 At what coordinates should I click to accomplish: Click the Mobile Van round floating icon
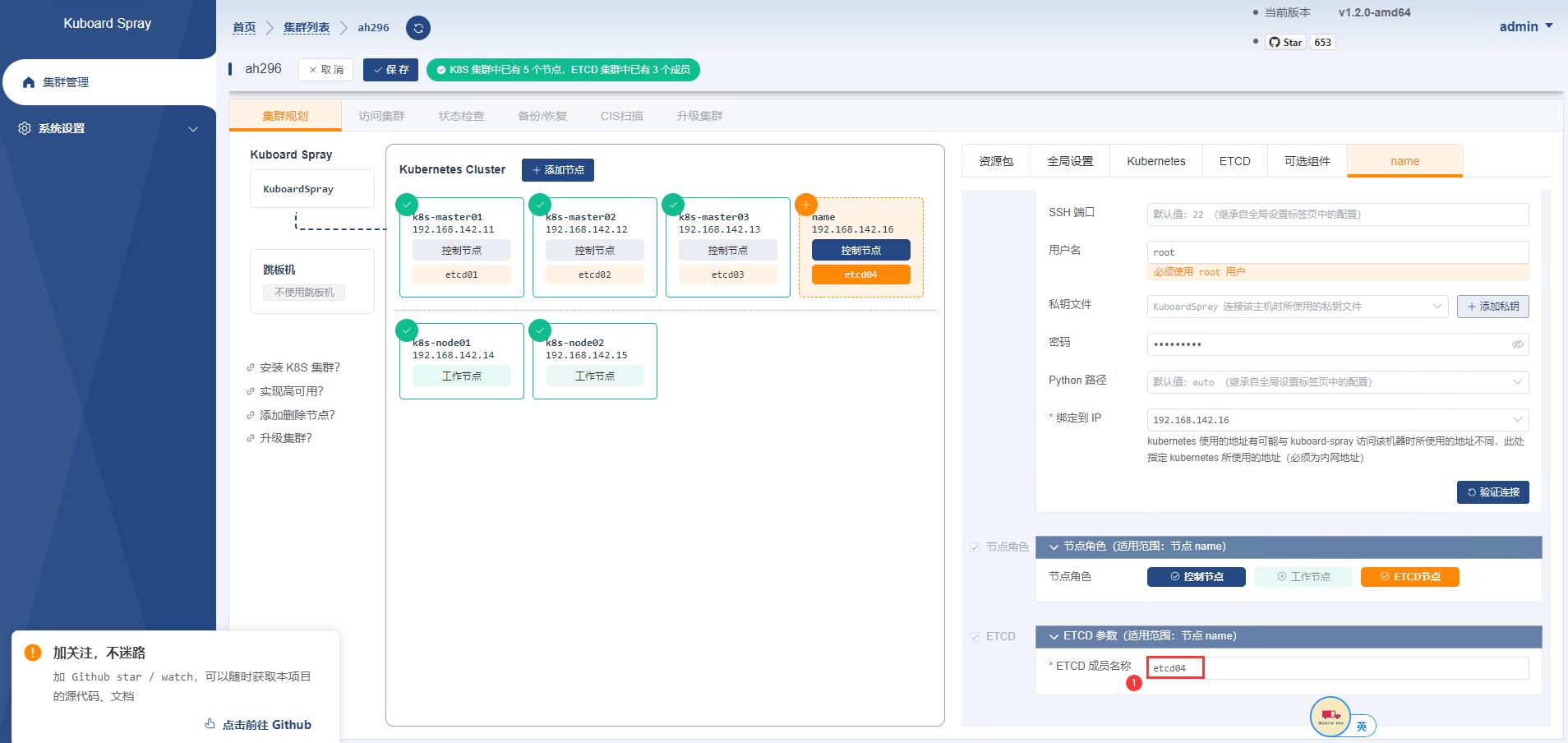pyautogui.click(x=1330, y=717)
